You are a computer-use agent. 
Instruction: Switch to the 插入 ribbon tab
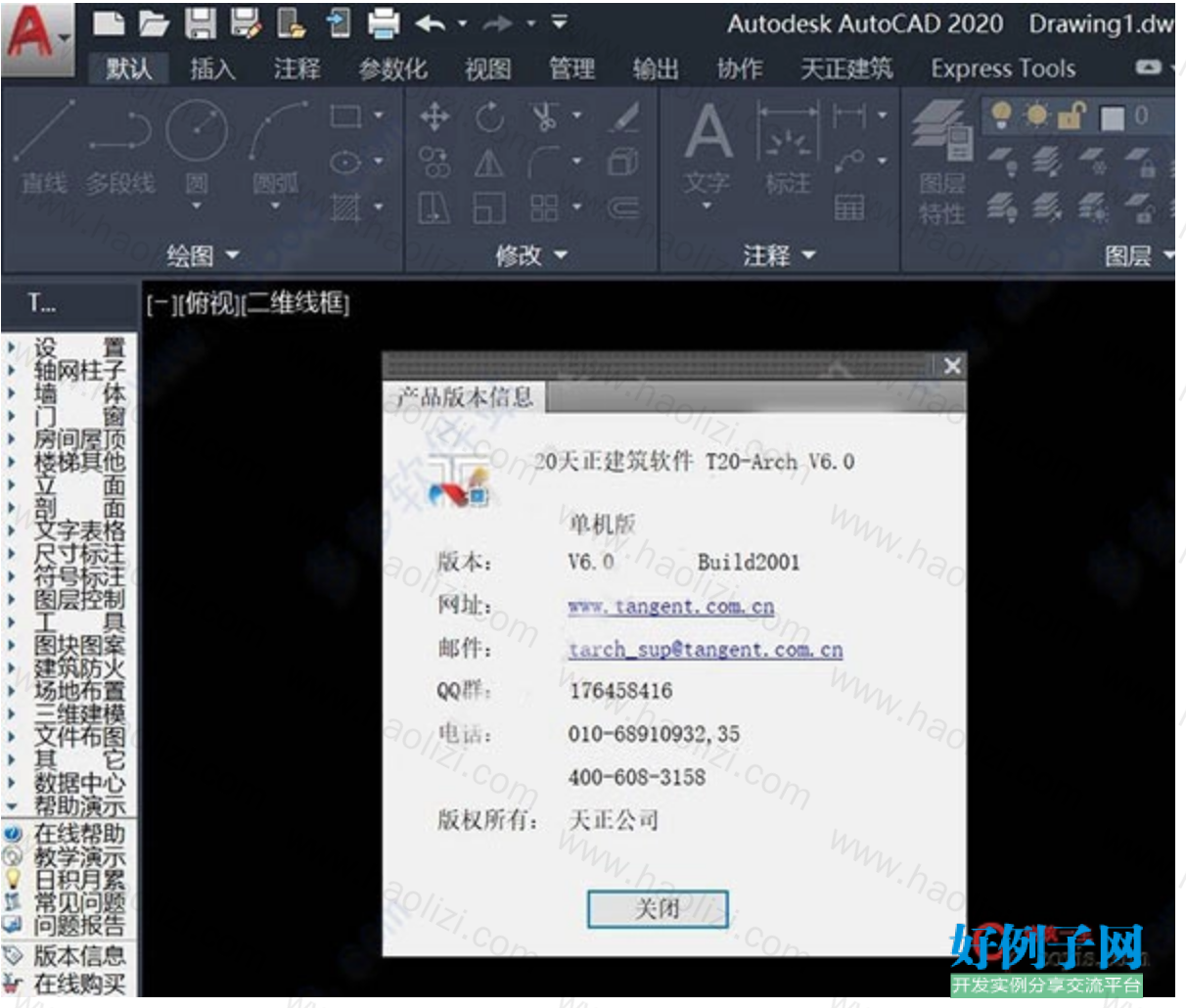click(212, 69)
